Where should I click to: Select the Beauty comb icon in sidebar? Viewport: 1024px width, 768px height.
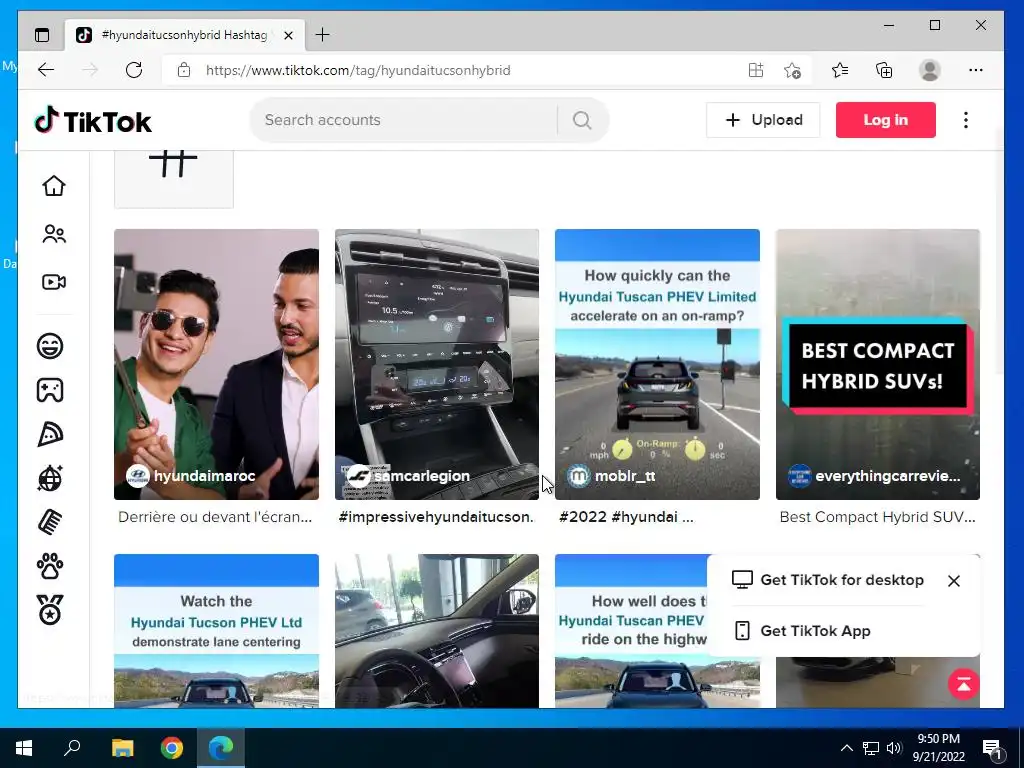coord(50,522)
